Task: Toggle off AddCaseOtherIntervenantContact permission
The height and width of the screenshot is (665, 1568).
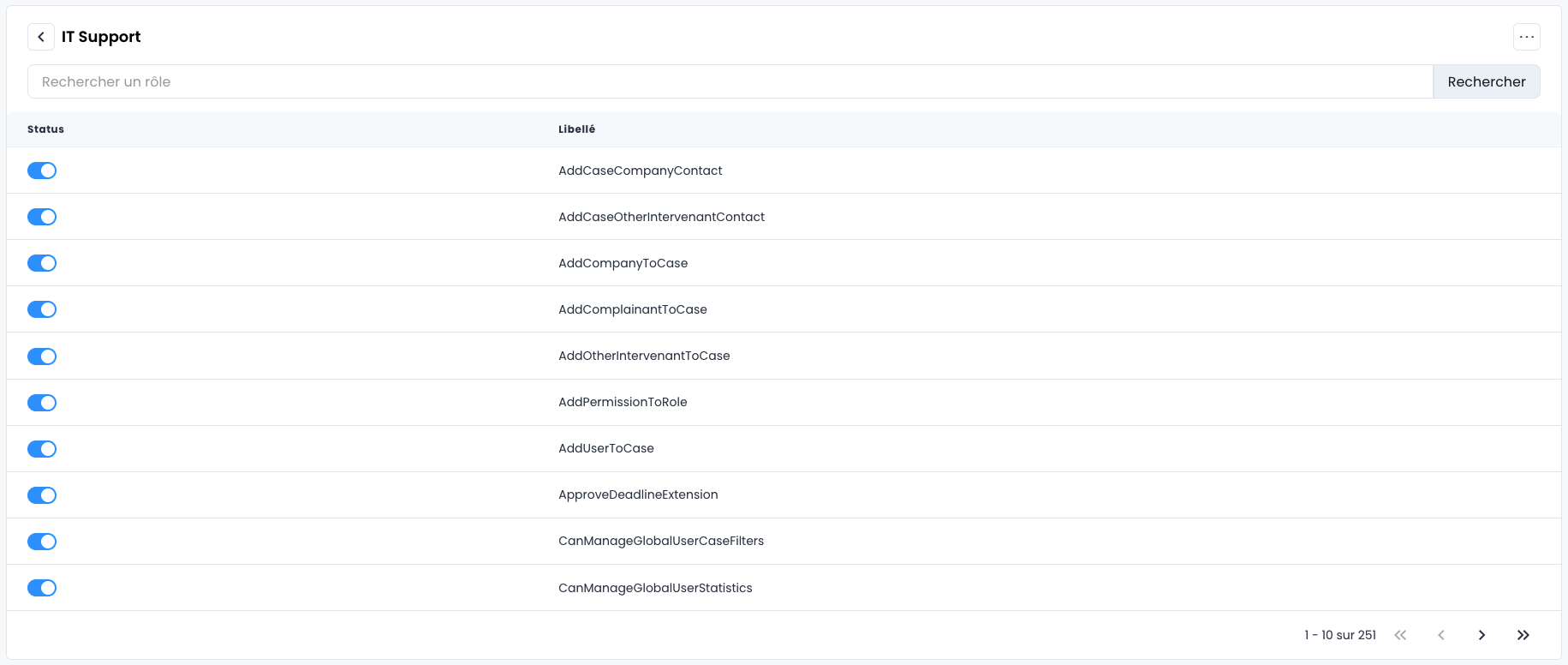Action: tap(42, 217)
